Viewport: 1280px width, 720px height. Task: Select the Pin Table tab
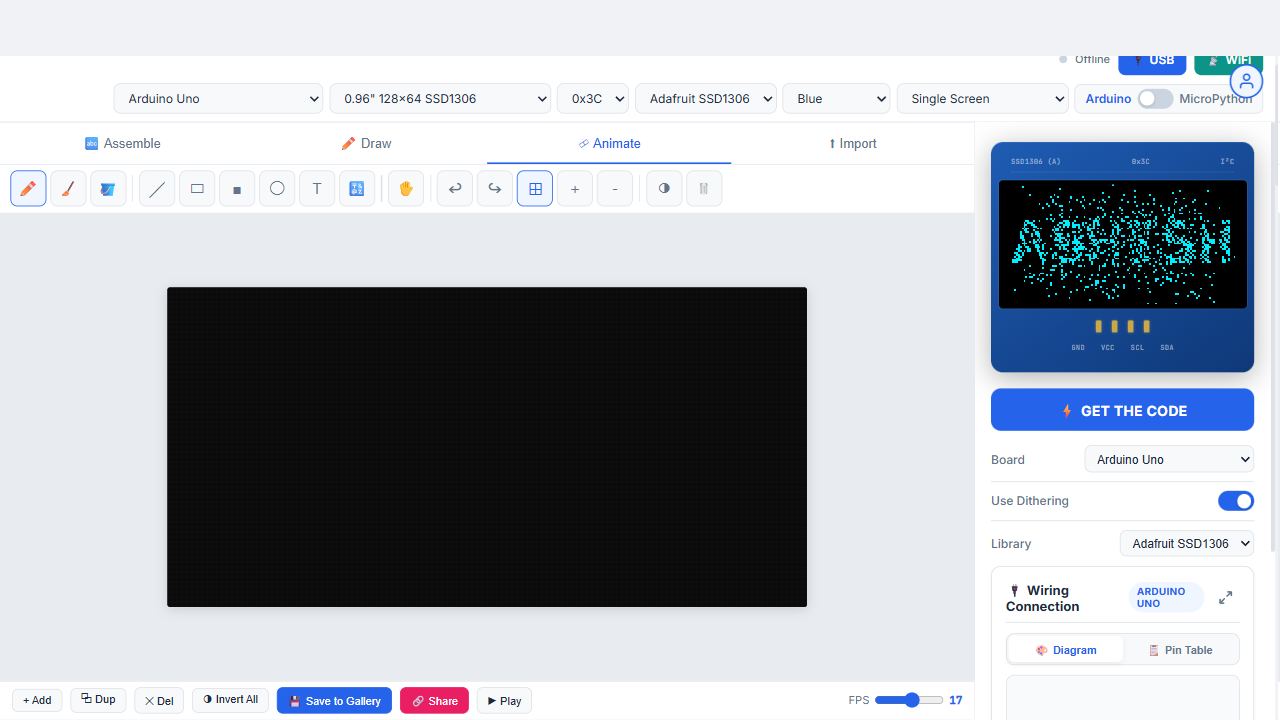tap(1181, 650)
